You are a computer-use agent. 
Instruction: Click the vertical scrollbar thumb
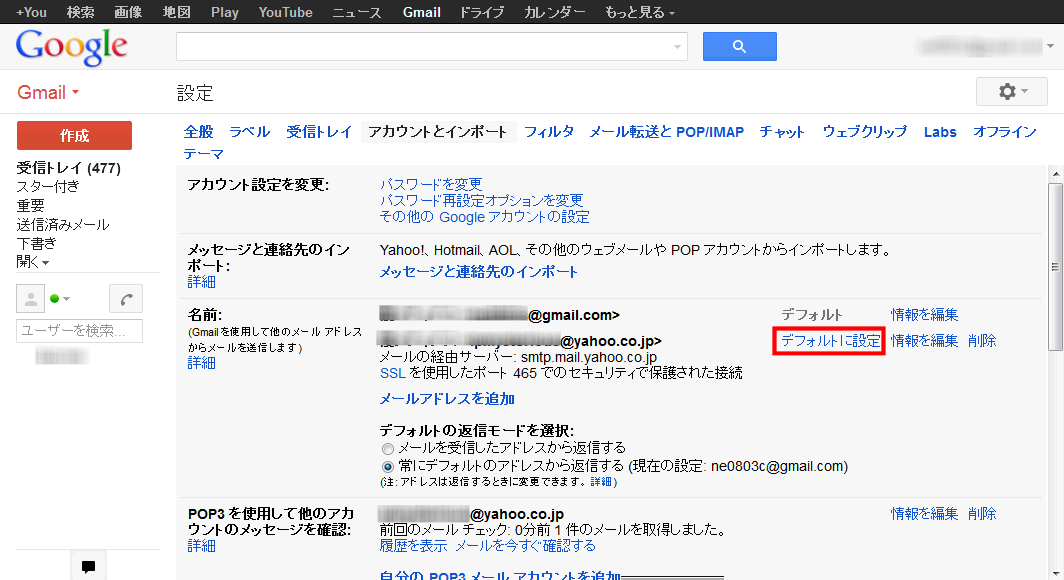(x=1055, y=267)
